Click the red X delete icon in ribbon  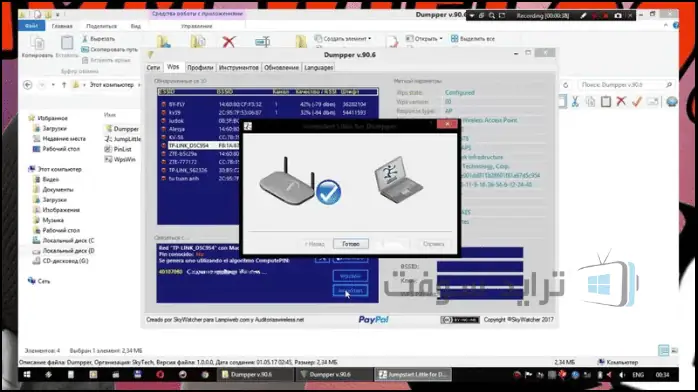pos(229,42)
